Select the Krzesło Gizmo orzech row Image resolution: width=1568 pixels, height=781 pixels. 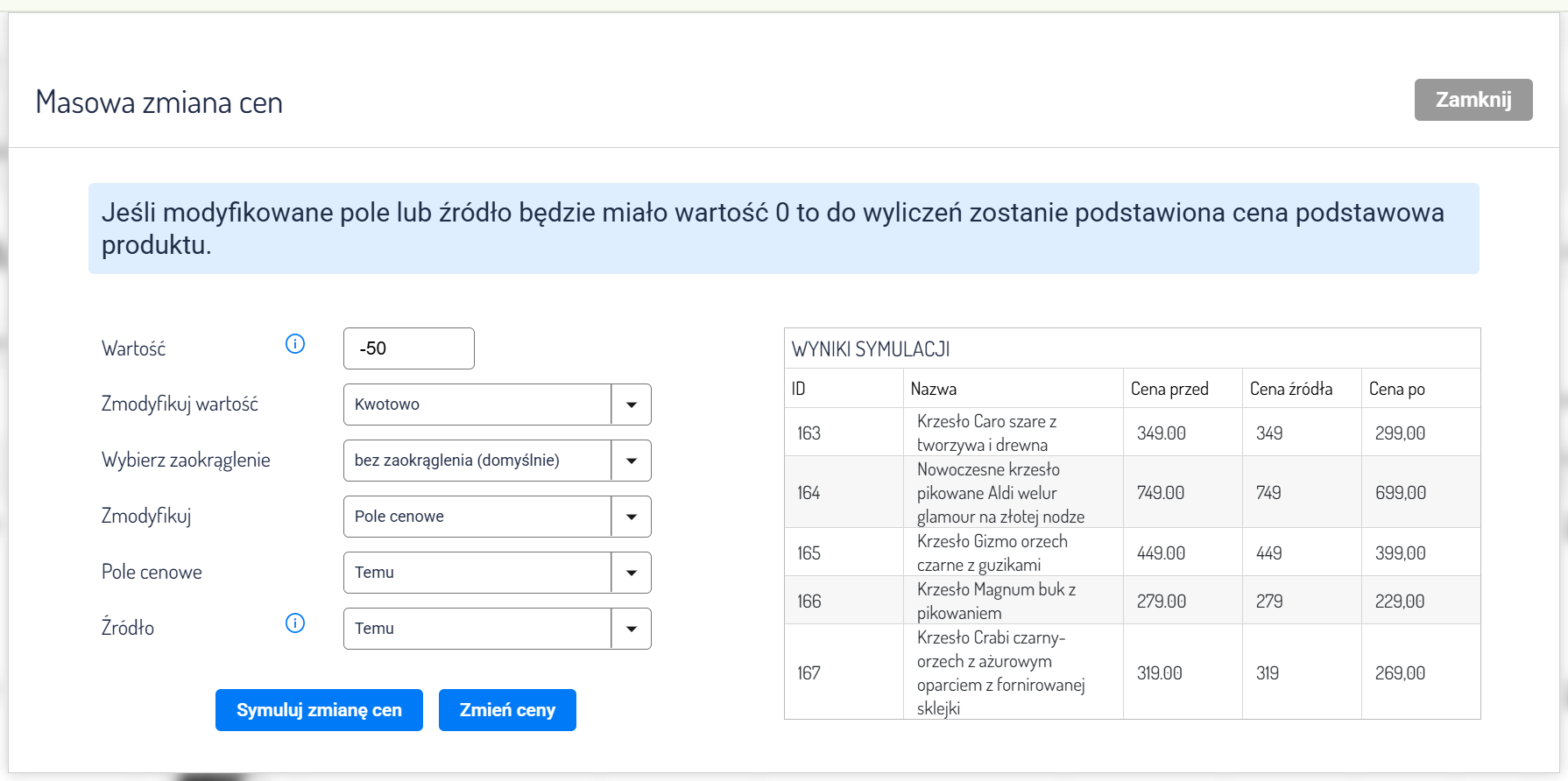pyautogui.click(x=992, y=552)
